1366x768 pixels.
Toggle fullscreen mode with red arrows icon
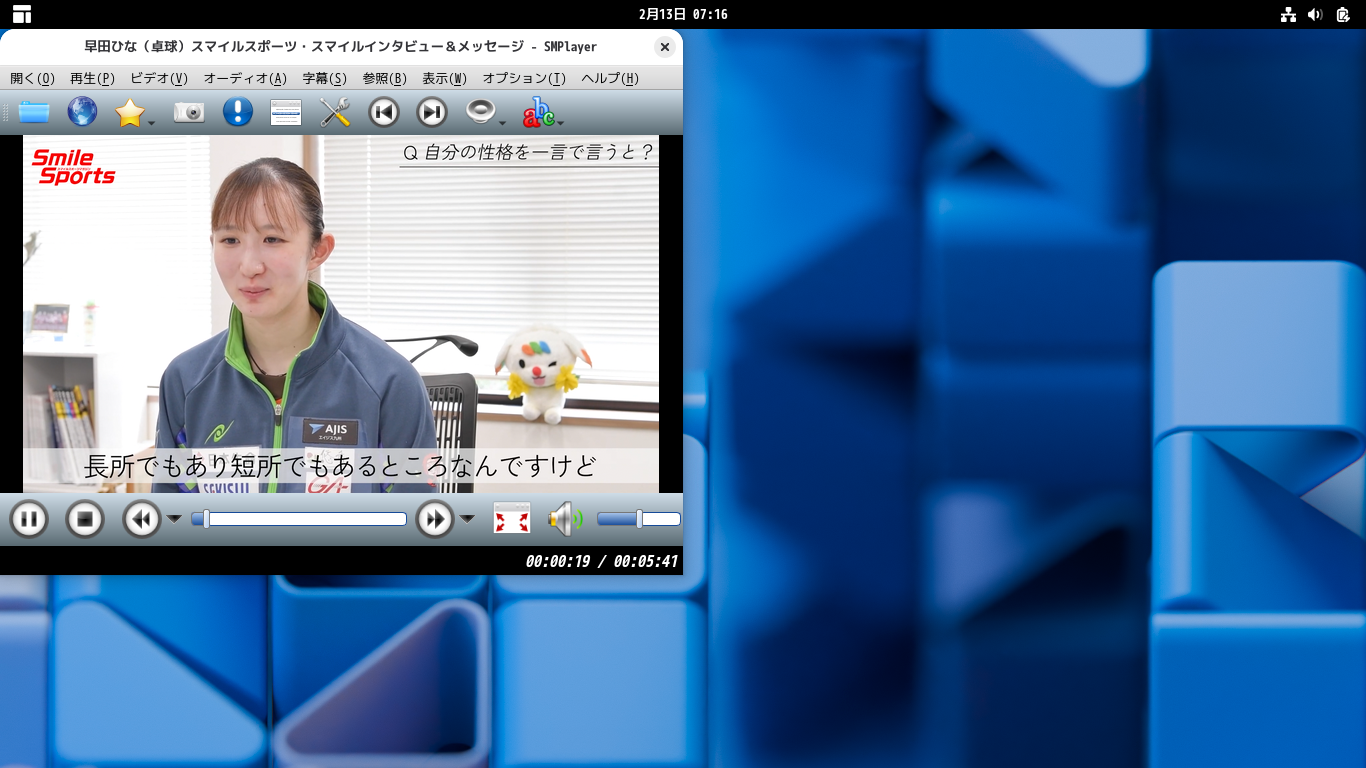tap(512, 519)
